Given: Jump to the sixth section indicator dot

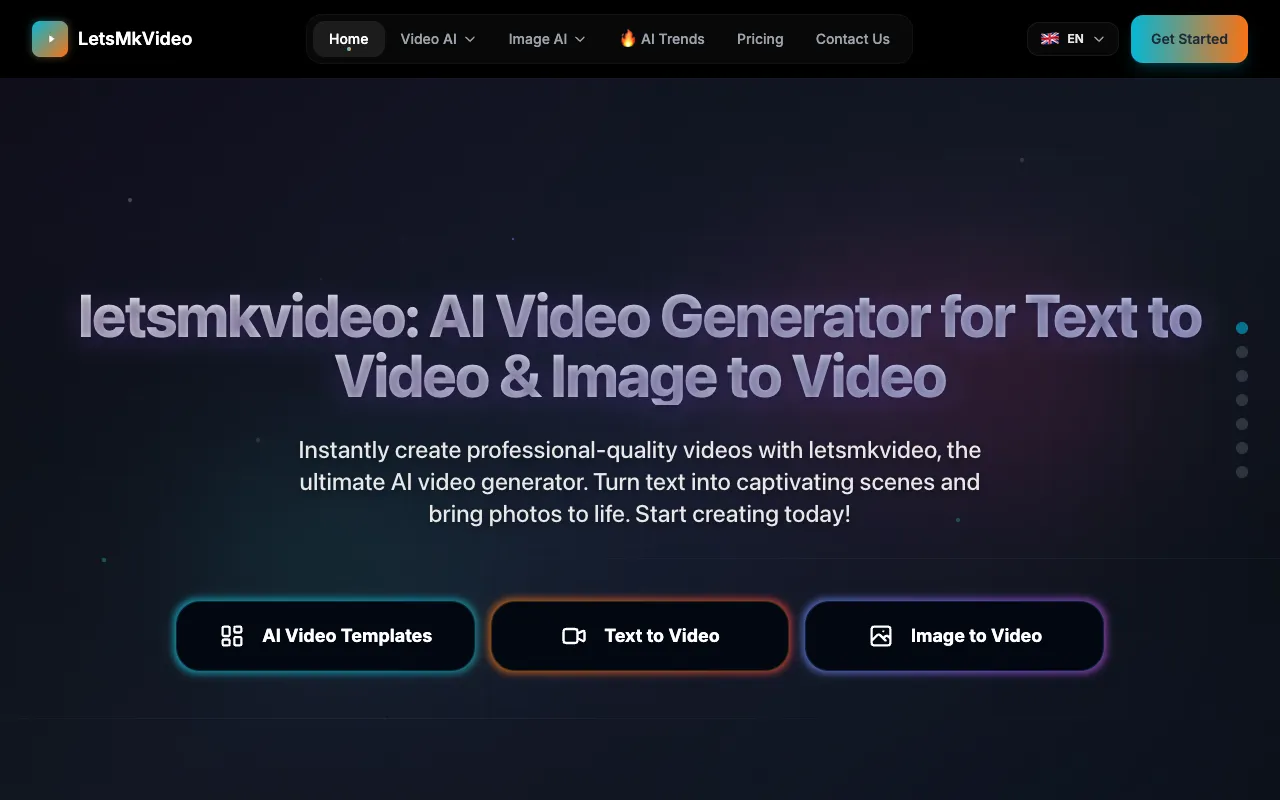Looking at the screenshot, I should [1242, 448].
